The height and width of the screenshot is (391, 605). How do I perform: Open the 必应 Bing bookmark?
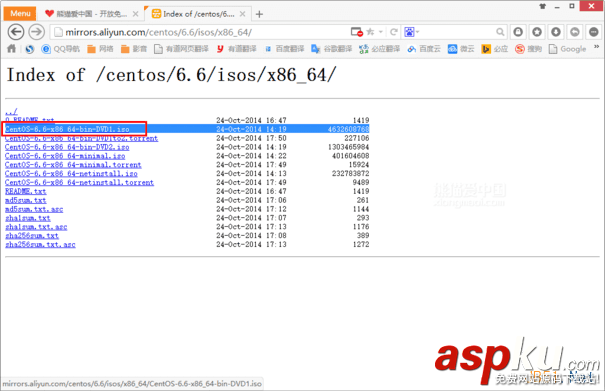click(495, 49)
